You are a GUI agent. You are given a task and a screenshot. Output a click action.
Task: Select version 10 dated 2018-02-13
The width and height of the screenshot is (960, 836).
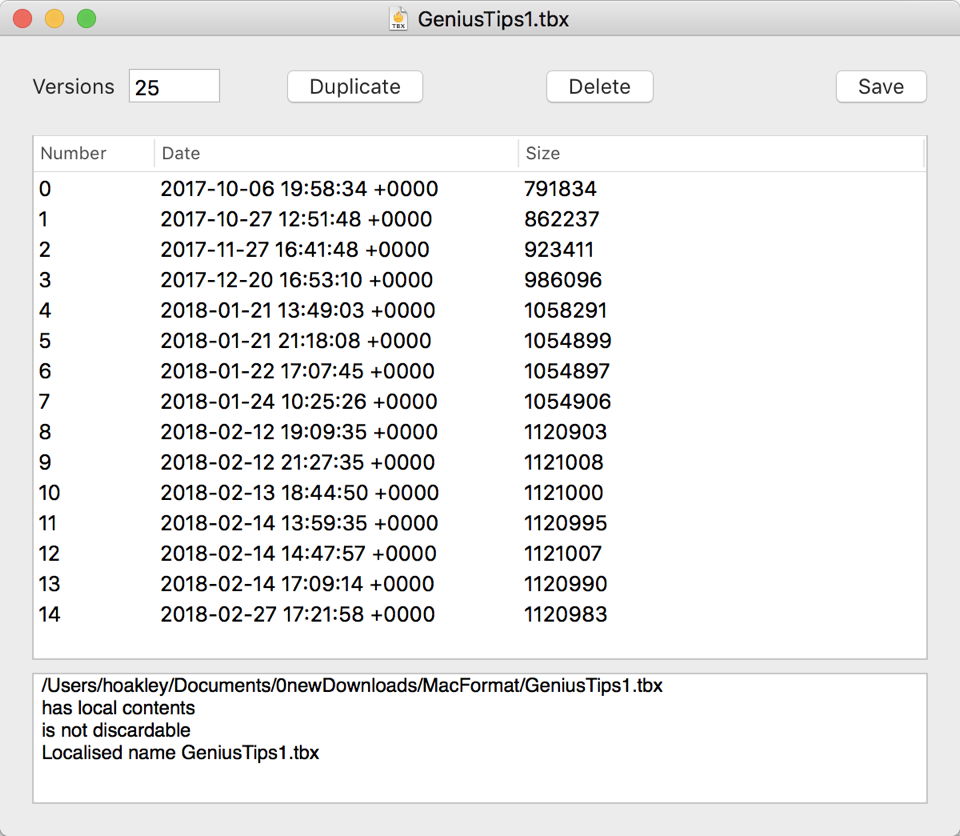(299, 493)
